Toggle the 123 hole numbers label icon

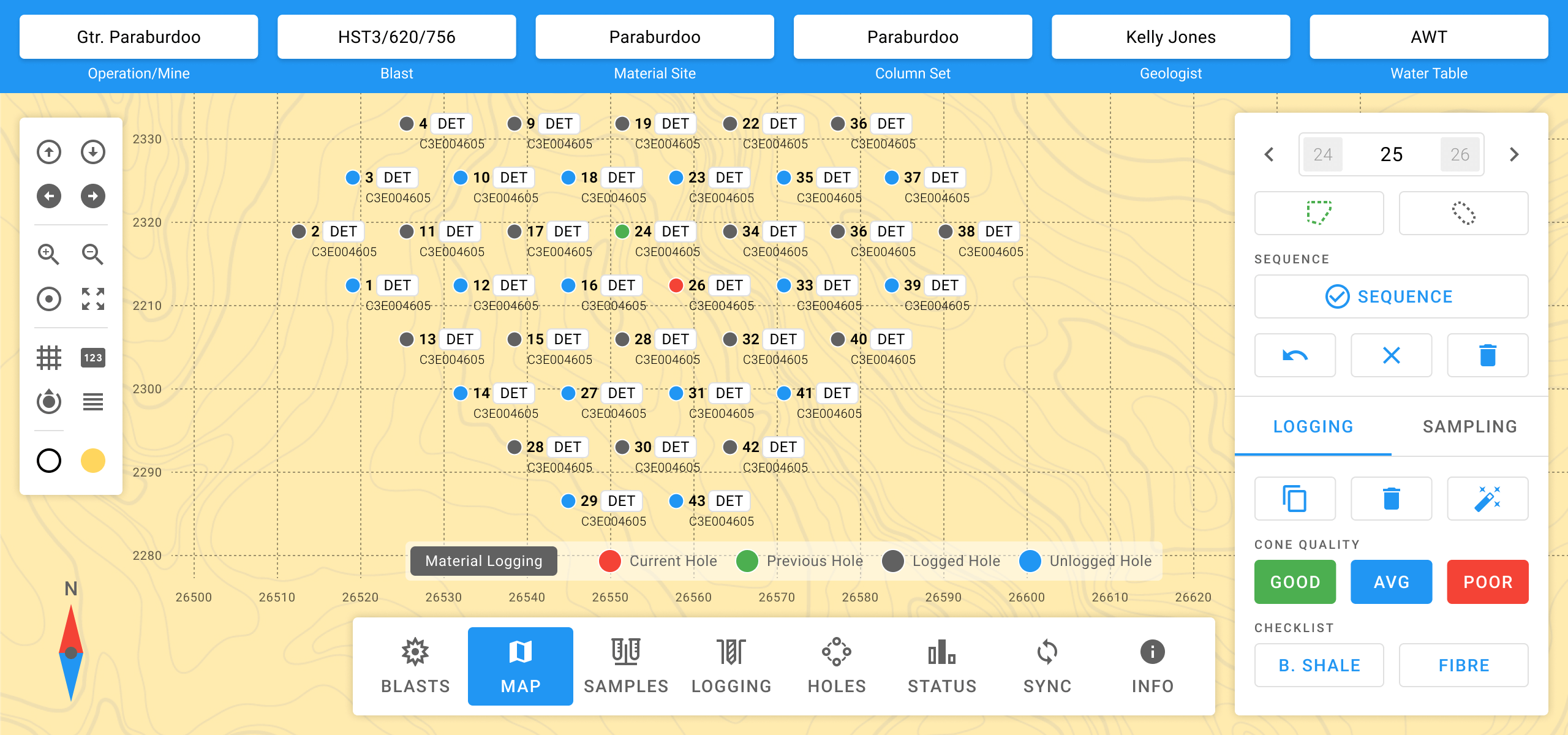92,358
